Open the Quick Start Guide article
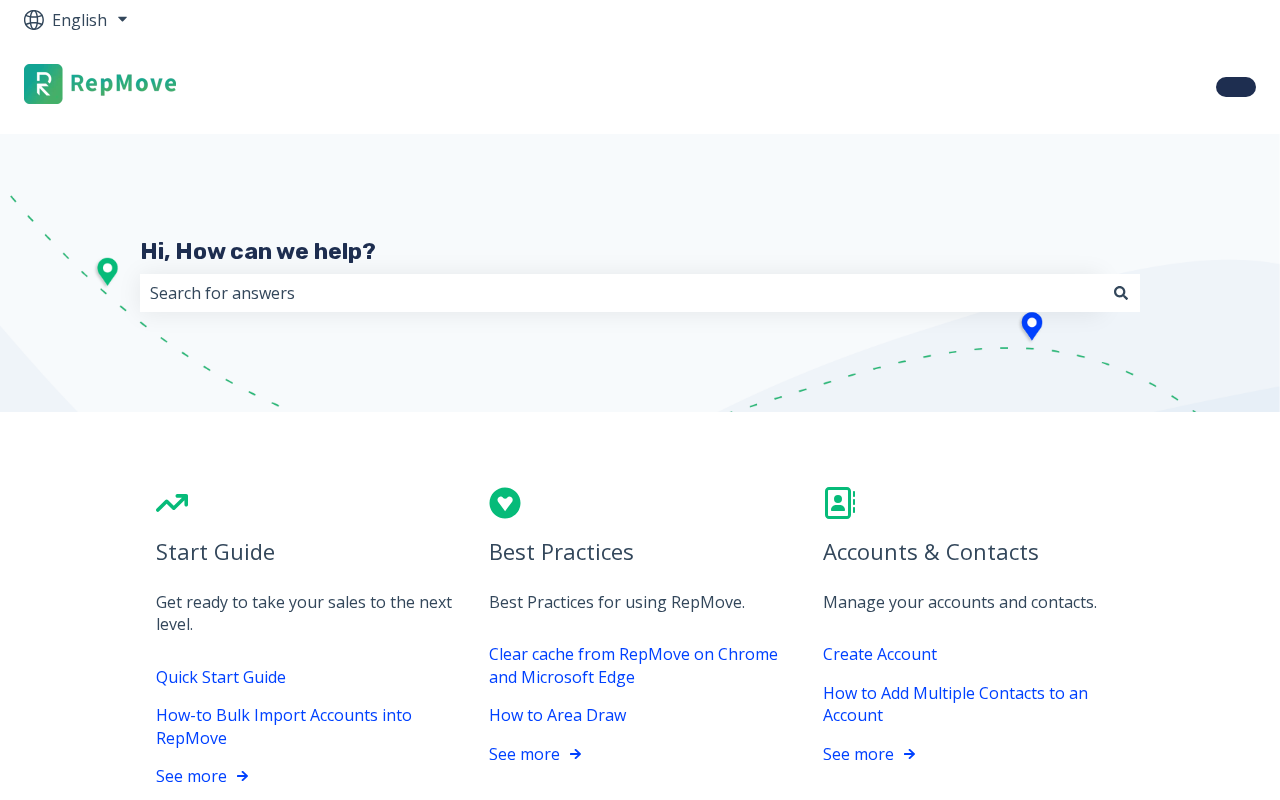Viewport: 1280px width, 800px height. tap(221, 677)
